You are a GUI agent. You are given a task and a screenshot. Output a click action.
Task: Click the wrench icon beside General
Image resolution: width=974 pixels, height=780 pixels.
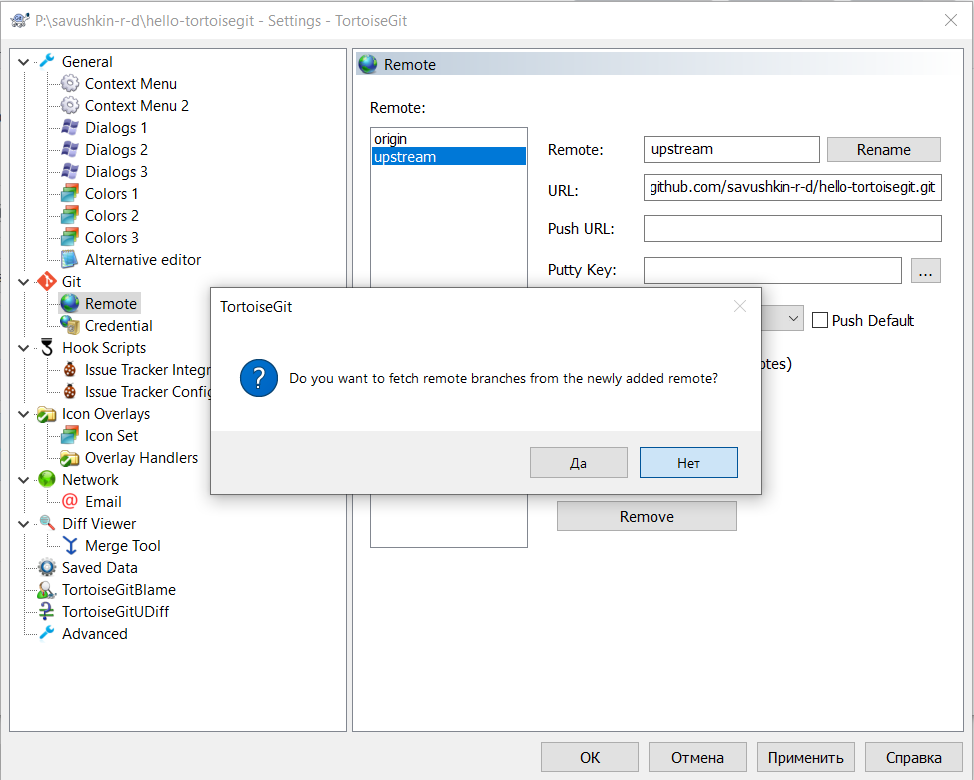(x=47, y=61)
